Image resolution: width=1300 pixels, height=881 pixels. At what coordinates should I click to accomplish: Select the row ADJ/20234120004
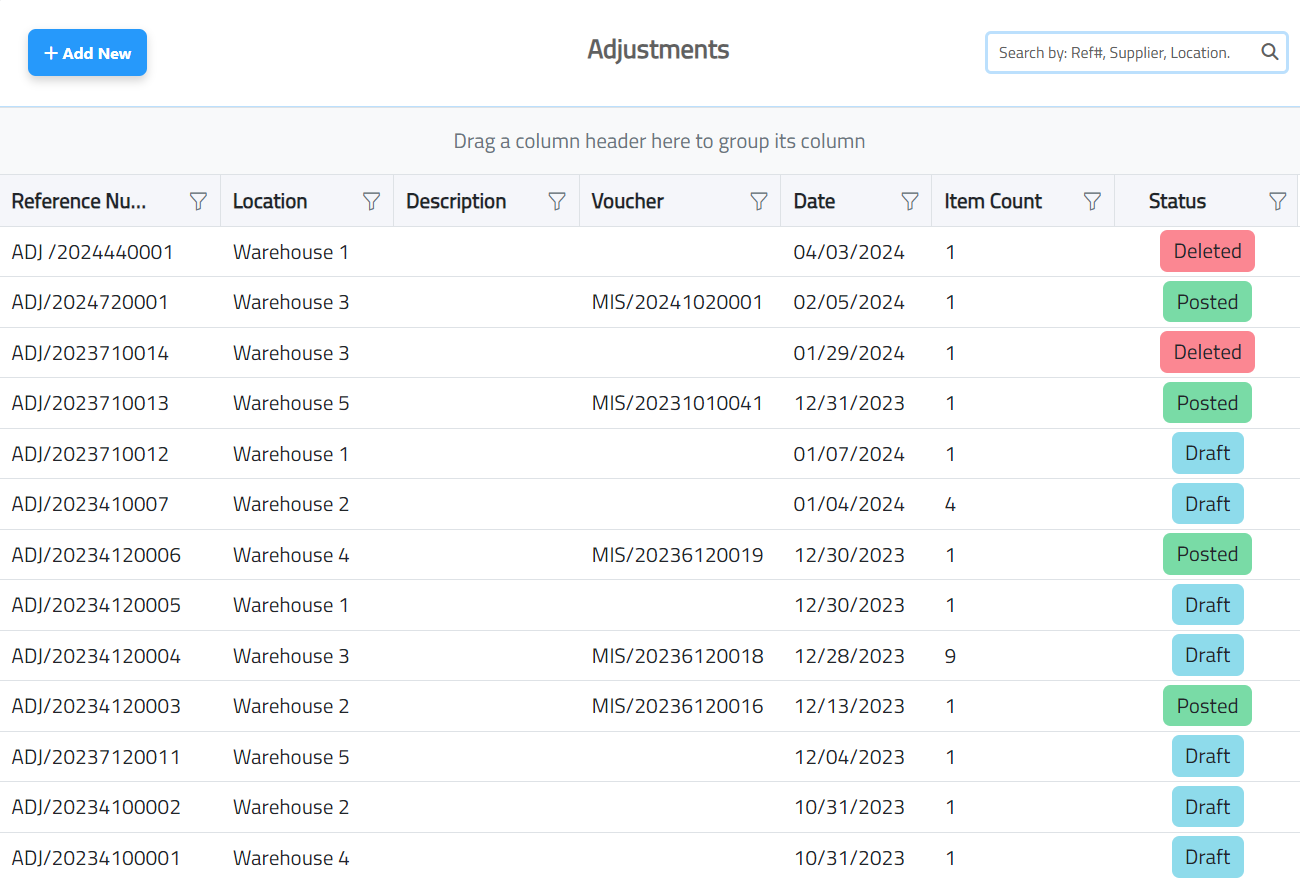96,656
